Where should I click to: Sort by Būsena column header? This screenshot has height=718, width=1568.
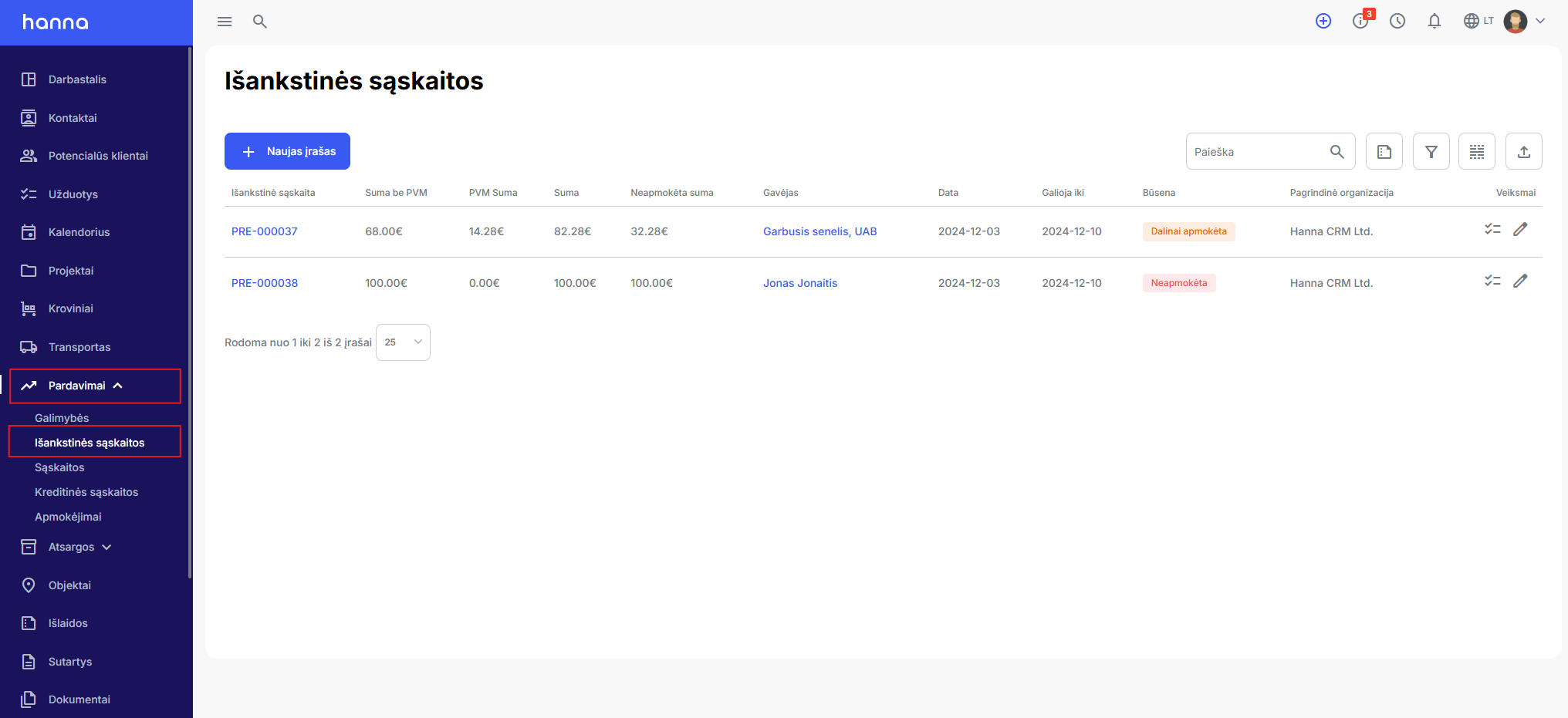[1159, 193]
